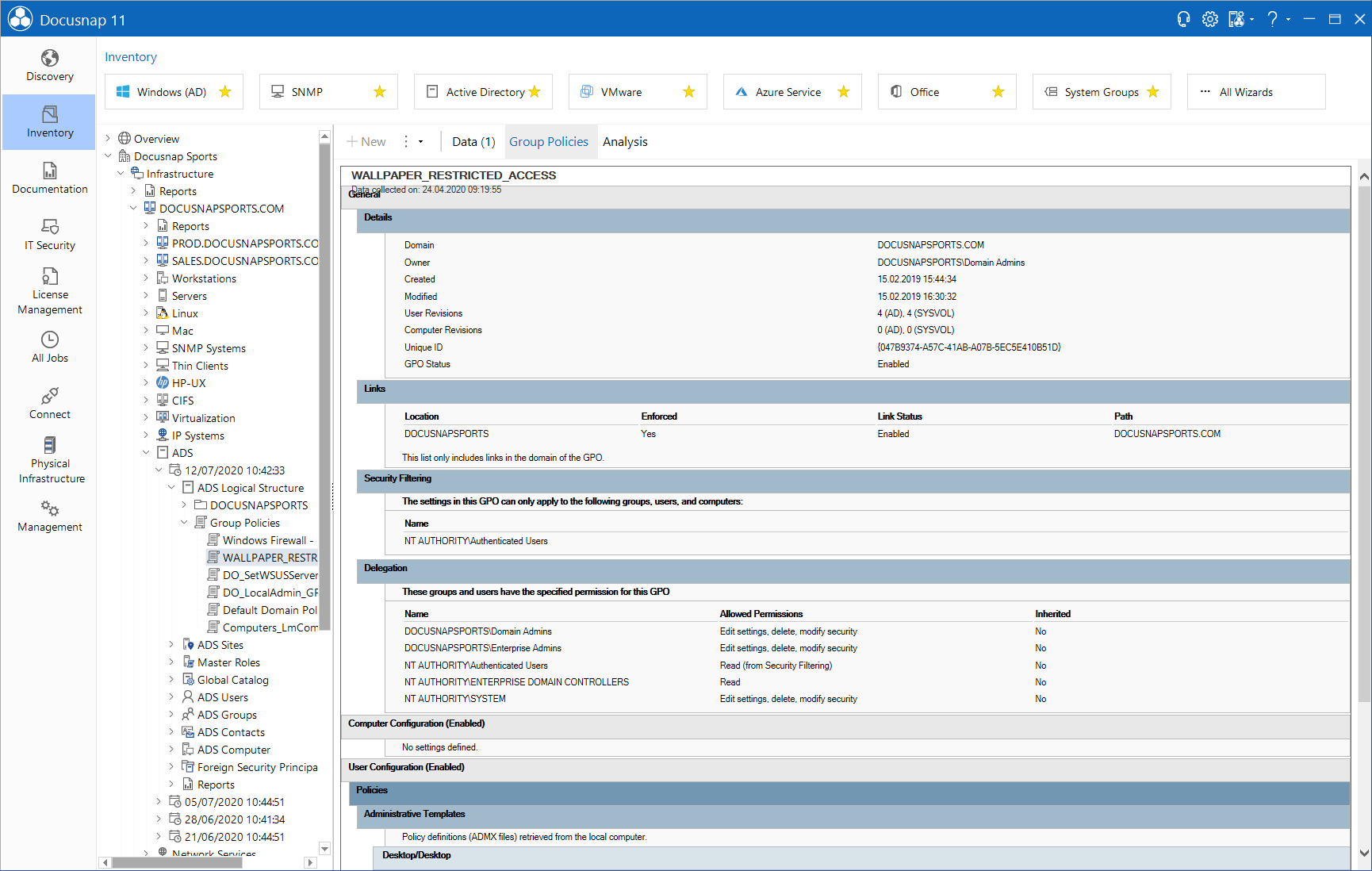Open the All Wizards list

(1256, 92)
